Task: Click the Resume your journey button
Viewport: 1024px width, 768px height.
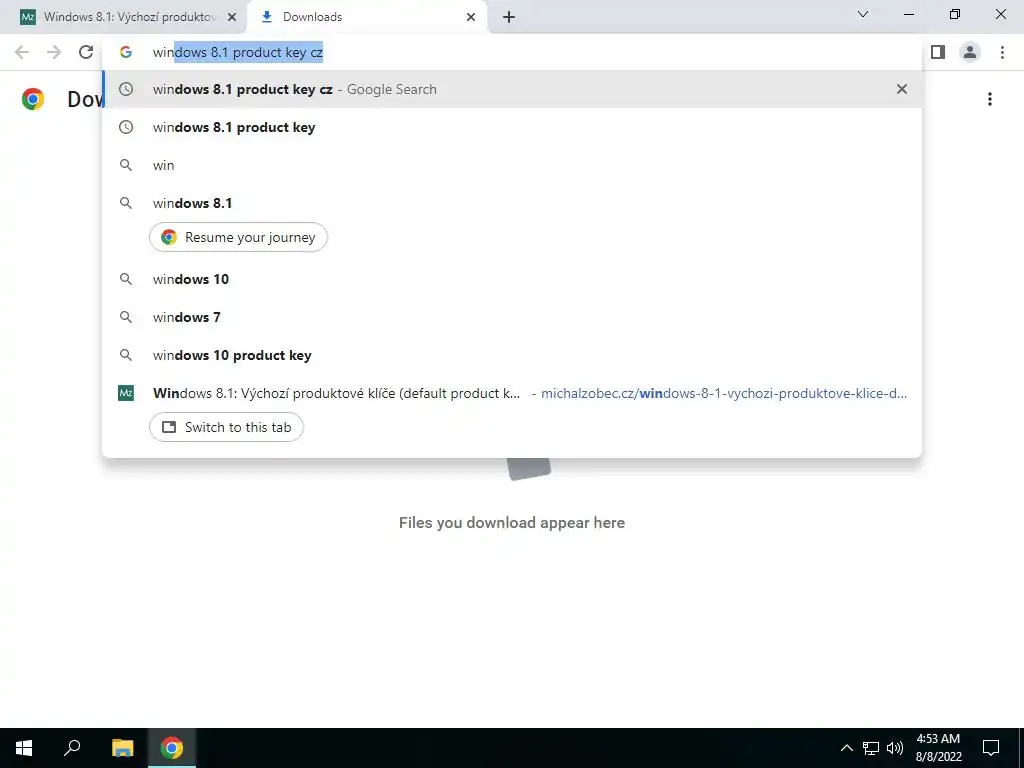Action: [238, 237]
